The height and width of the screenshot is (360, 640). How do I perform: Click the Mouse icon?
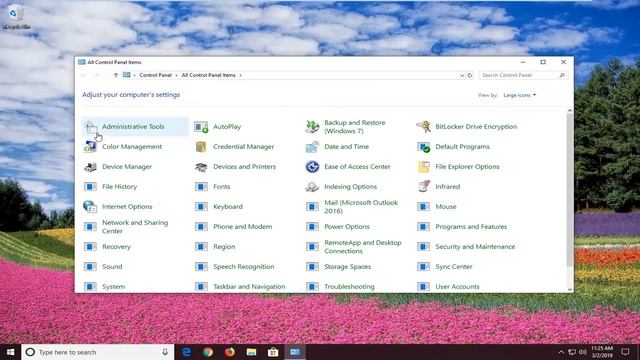[423, 207]
